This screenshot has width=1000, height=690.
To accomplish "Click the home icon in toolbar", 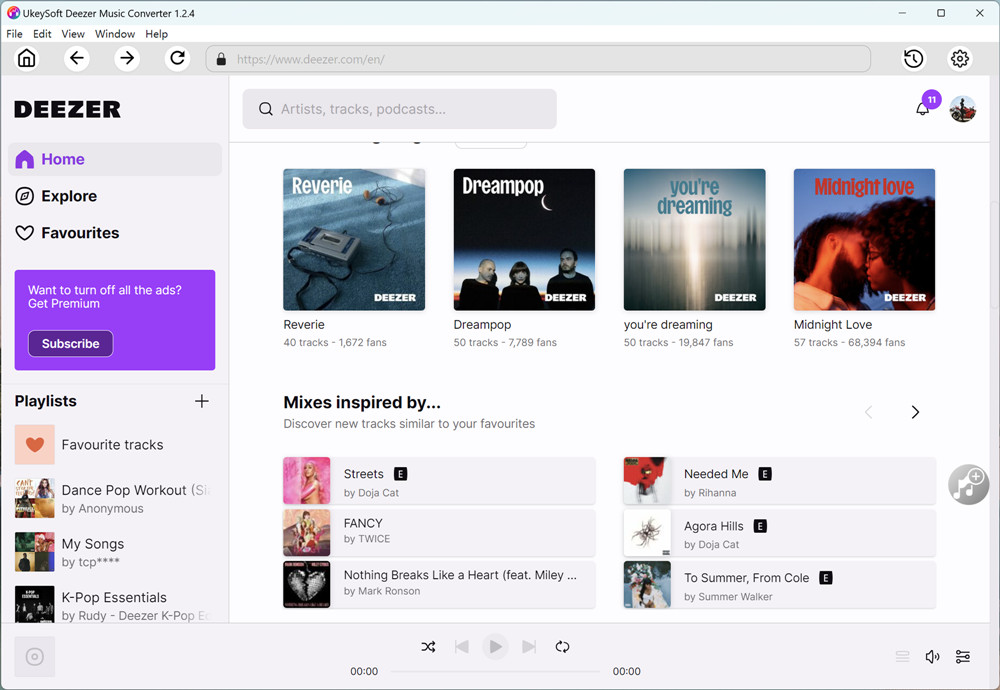I will pos(27,59).
